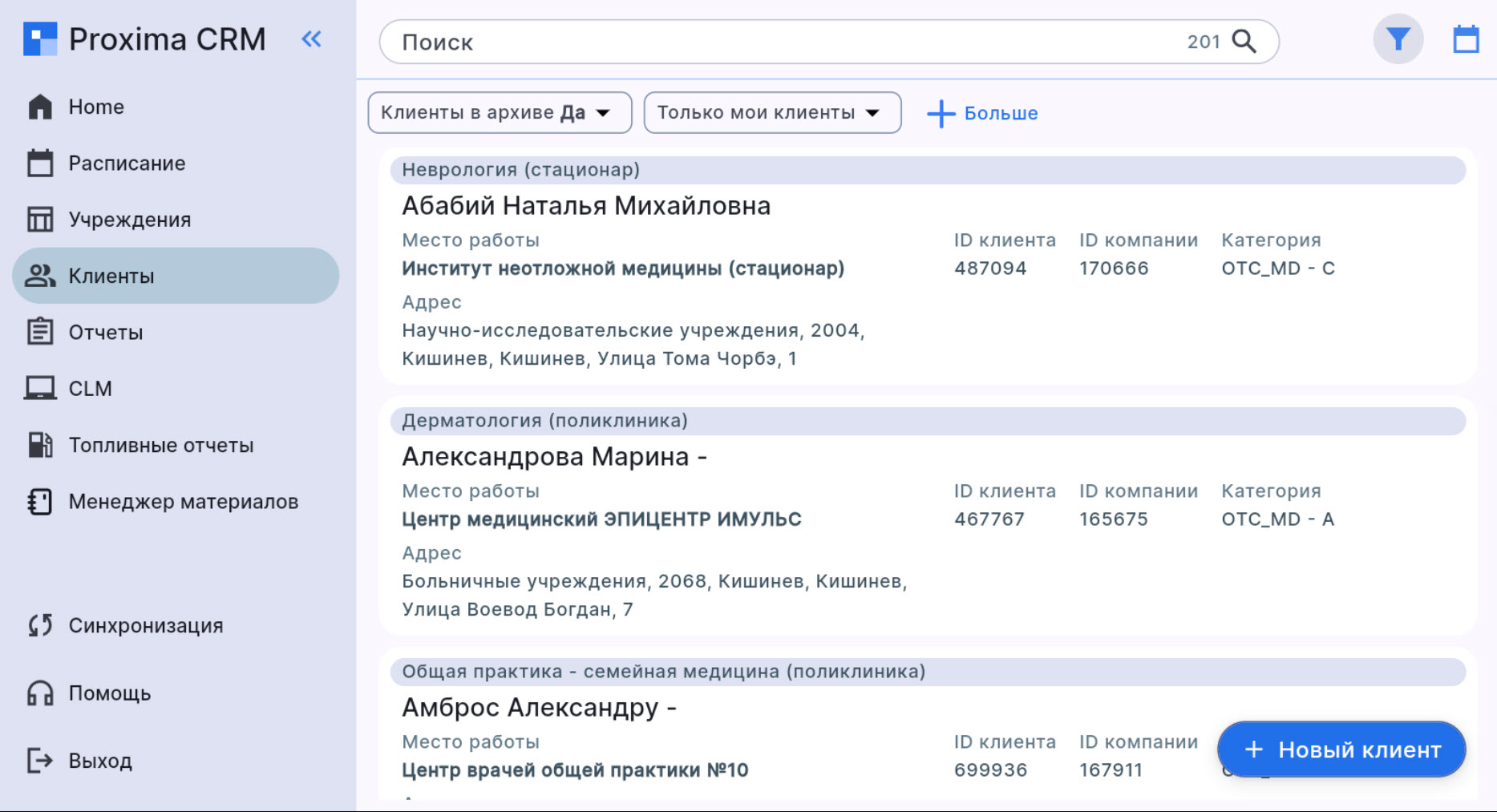
Task: Toggle Только мои клиенты filter
Action: tap(771, 112)
